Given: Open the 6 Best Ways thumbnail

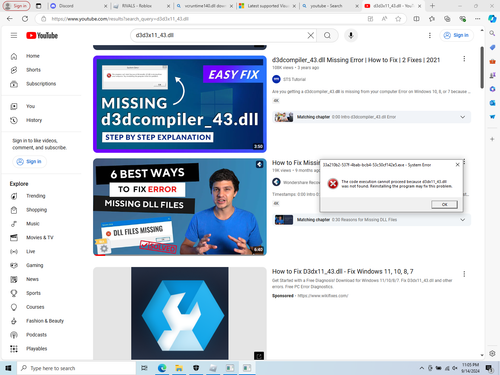Looking at the screenshot, I should coord(180,207).
